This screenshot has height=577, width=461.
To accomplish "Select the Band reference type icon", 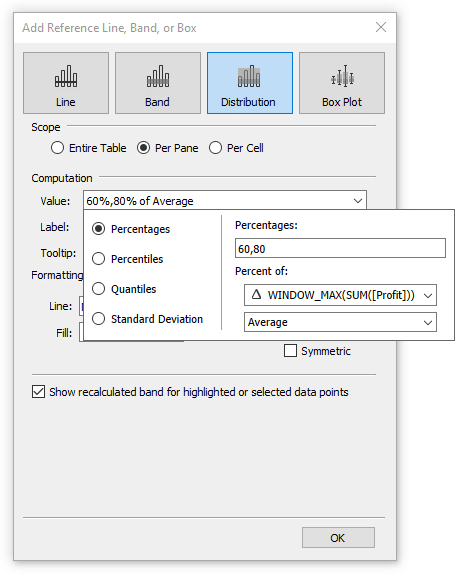I will 158,83.
